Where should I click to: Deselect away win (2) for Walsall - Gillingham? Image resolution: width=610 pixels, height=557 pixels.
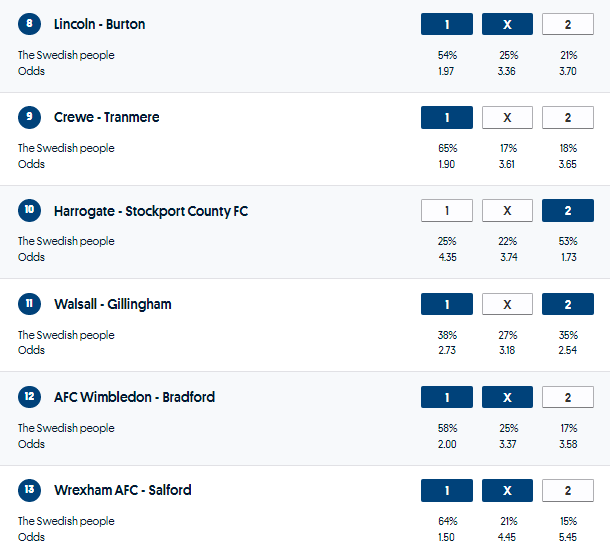[x=567, y=304]
